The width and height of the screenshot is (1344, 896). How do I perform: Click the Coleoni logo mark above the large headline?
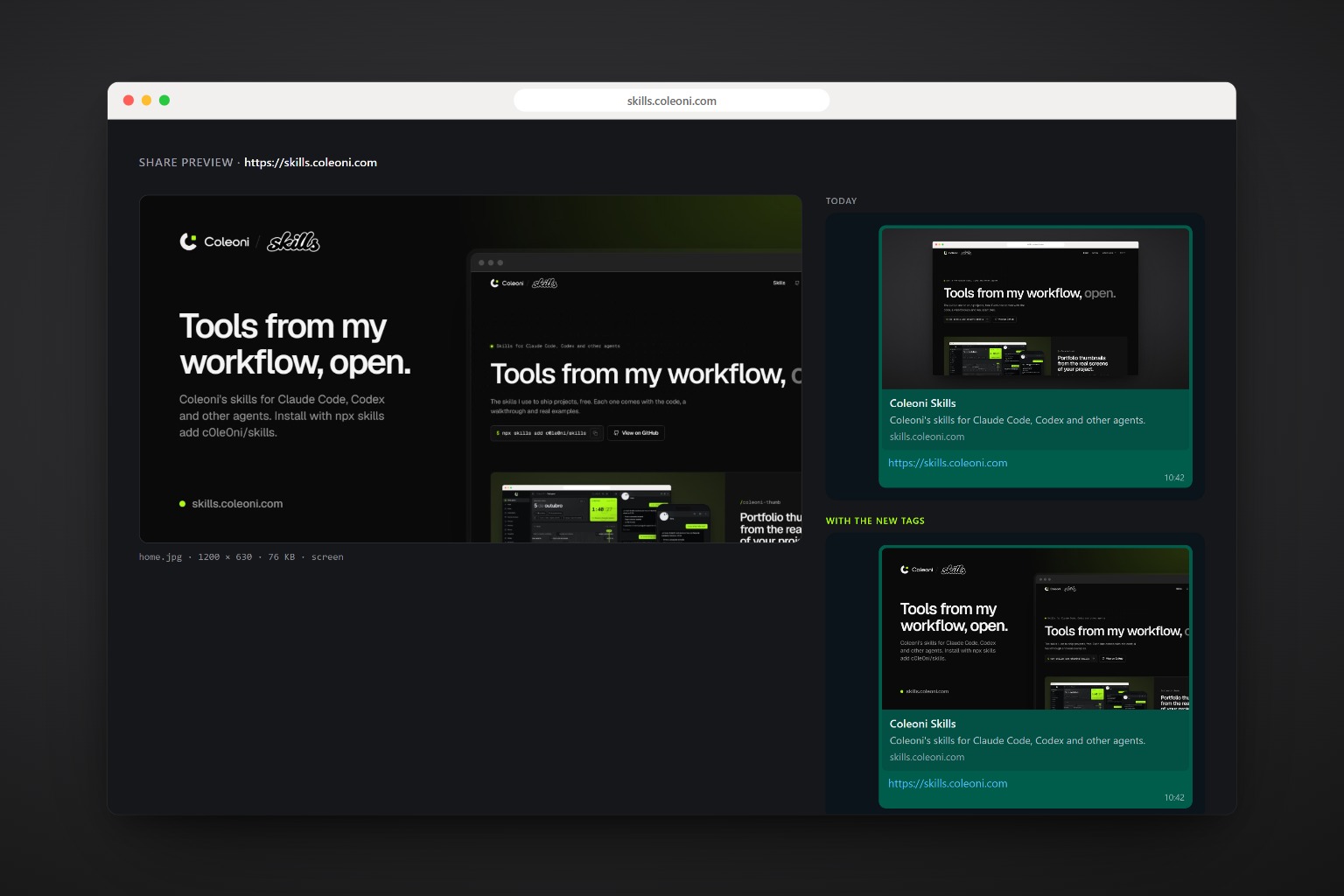188,241
